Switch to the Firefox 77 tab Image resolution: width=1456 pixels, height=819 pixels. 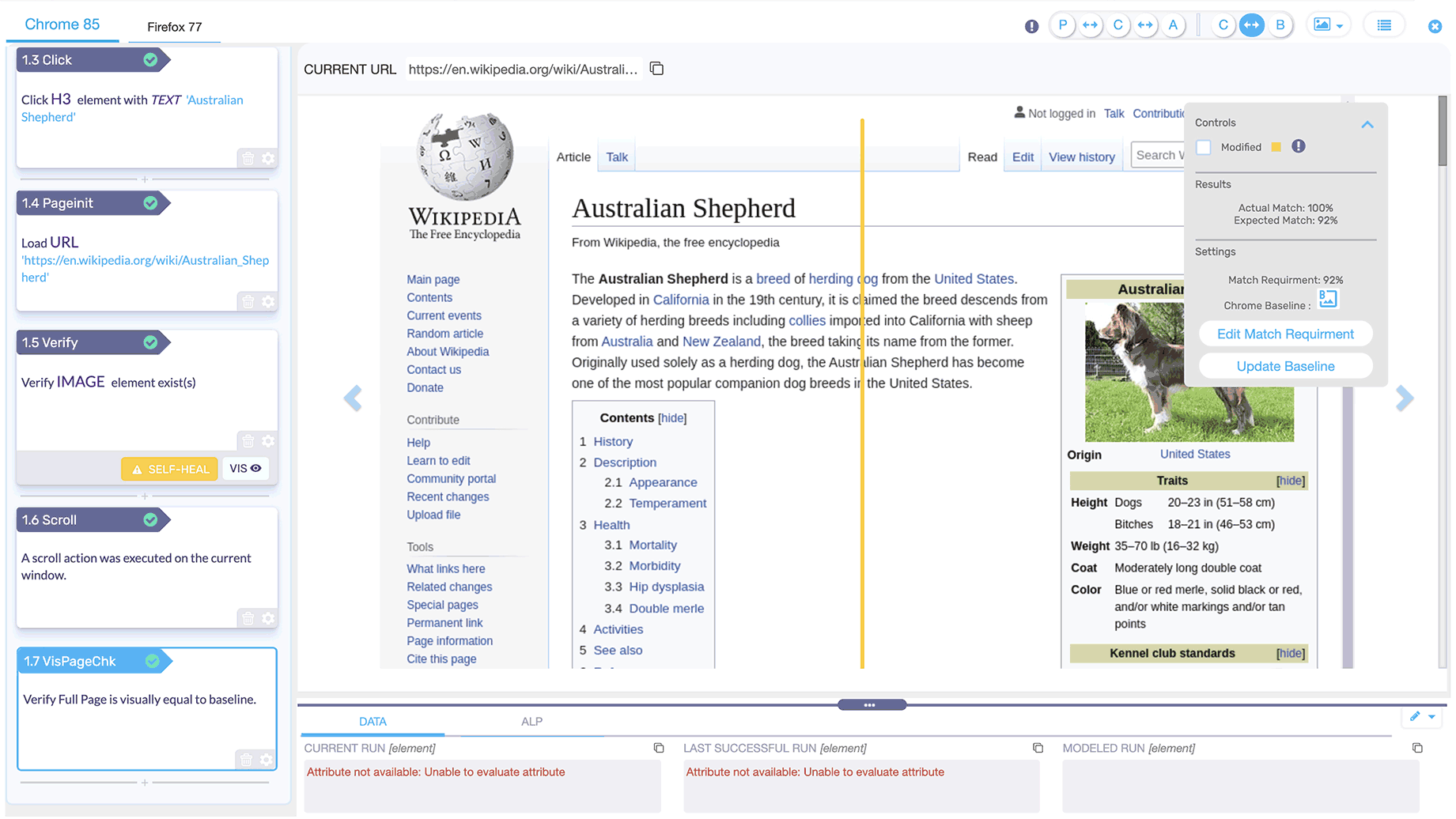[x=174, y=27]
